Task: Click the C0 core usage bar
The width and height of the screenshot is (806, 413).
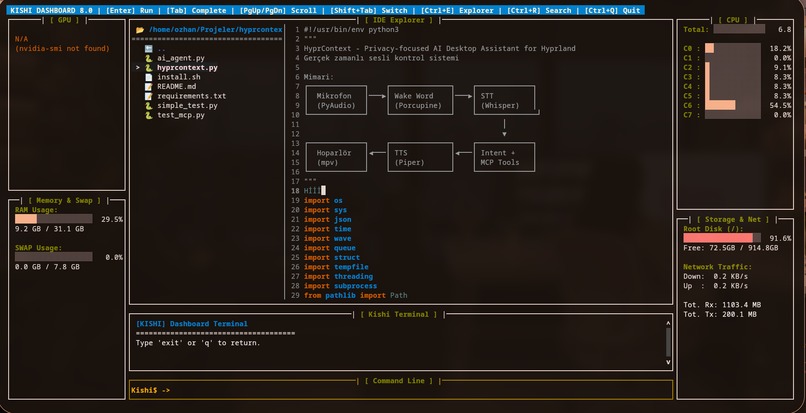Action: pos(733,48)
